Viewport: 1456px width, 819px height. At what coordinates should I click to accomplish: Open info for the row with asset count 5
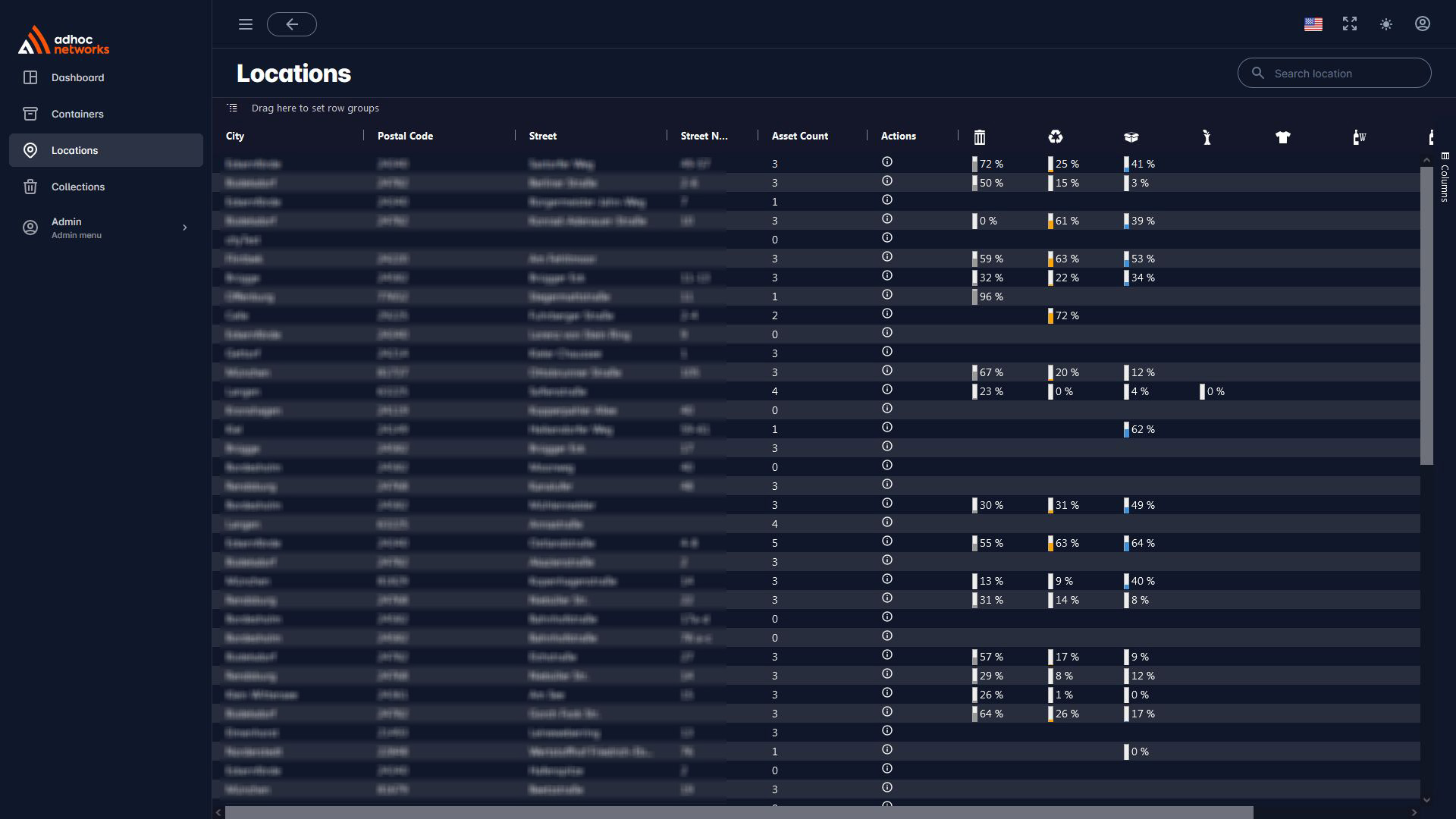(887, 541)
